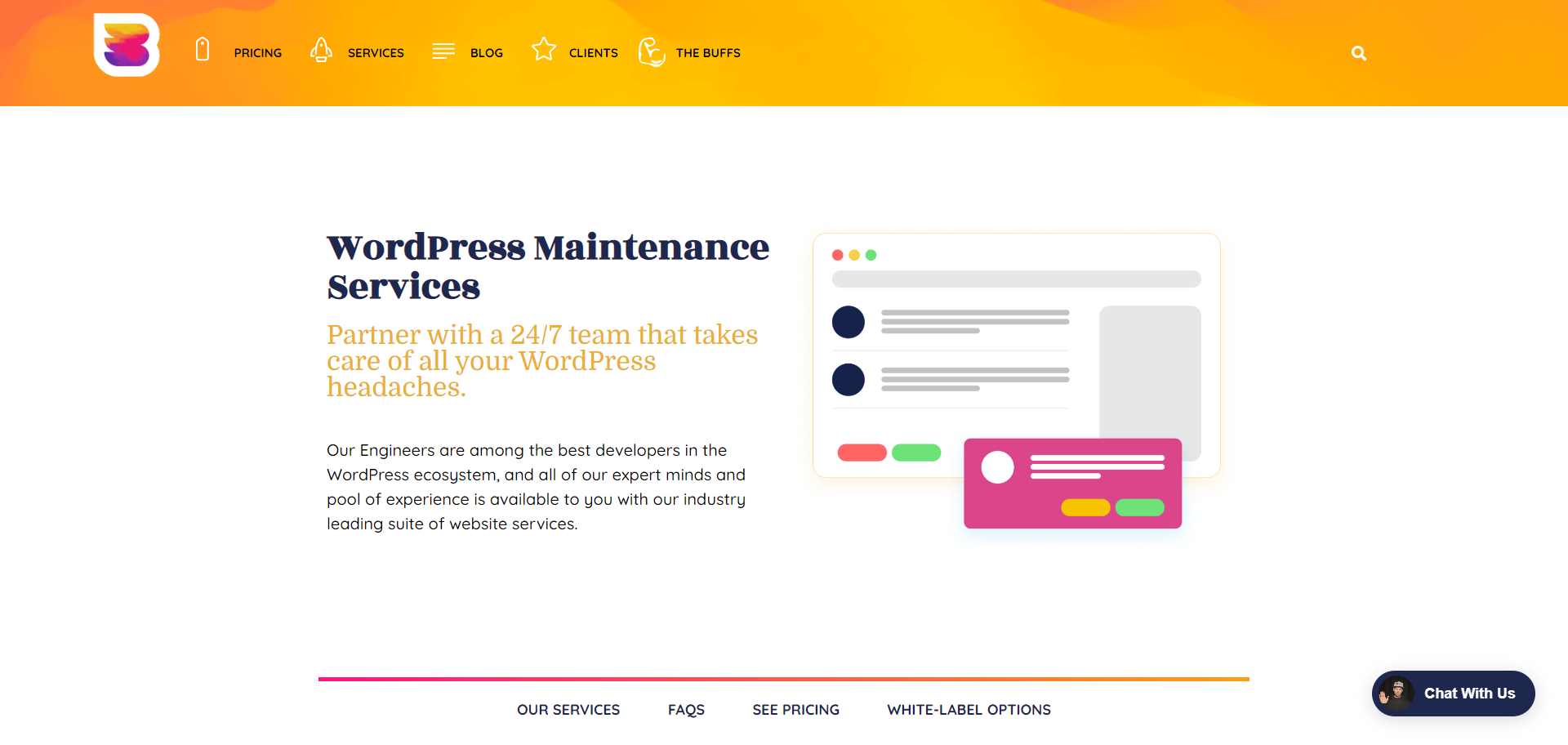This screenshot has width=1568, height=745.
Task: Open The Buffs menu item
Action: coord(708,53)
